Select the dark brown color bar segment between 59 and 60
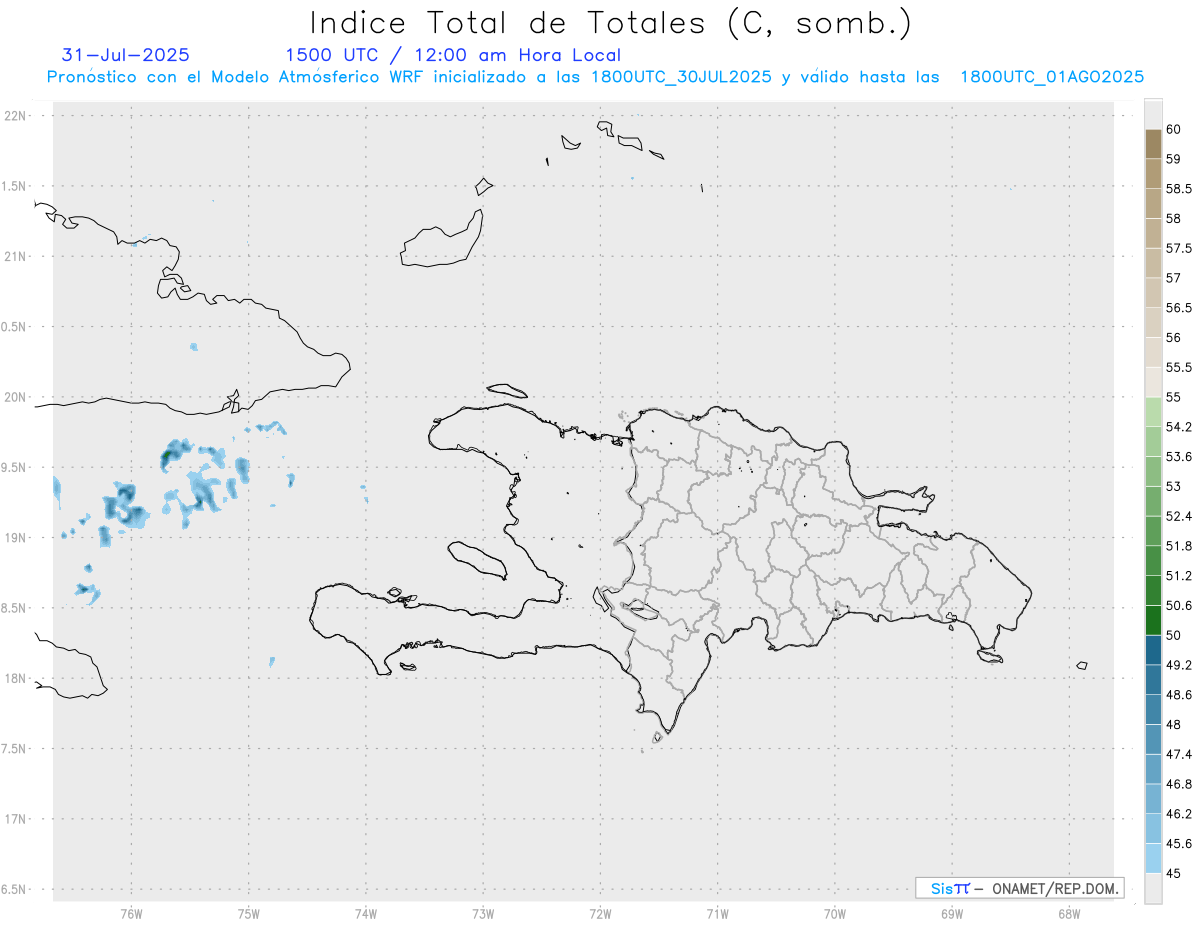This screenshot has width=1200, height=927. [x=1153, y=144]
